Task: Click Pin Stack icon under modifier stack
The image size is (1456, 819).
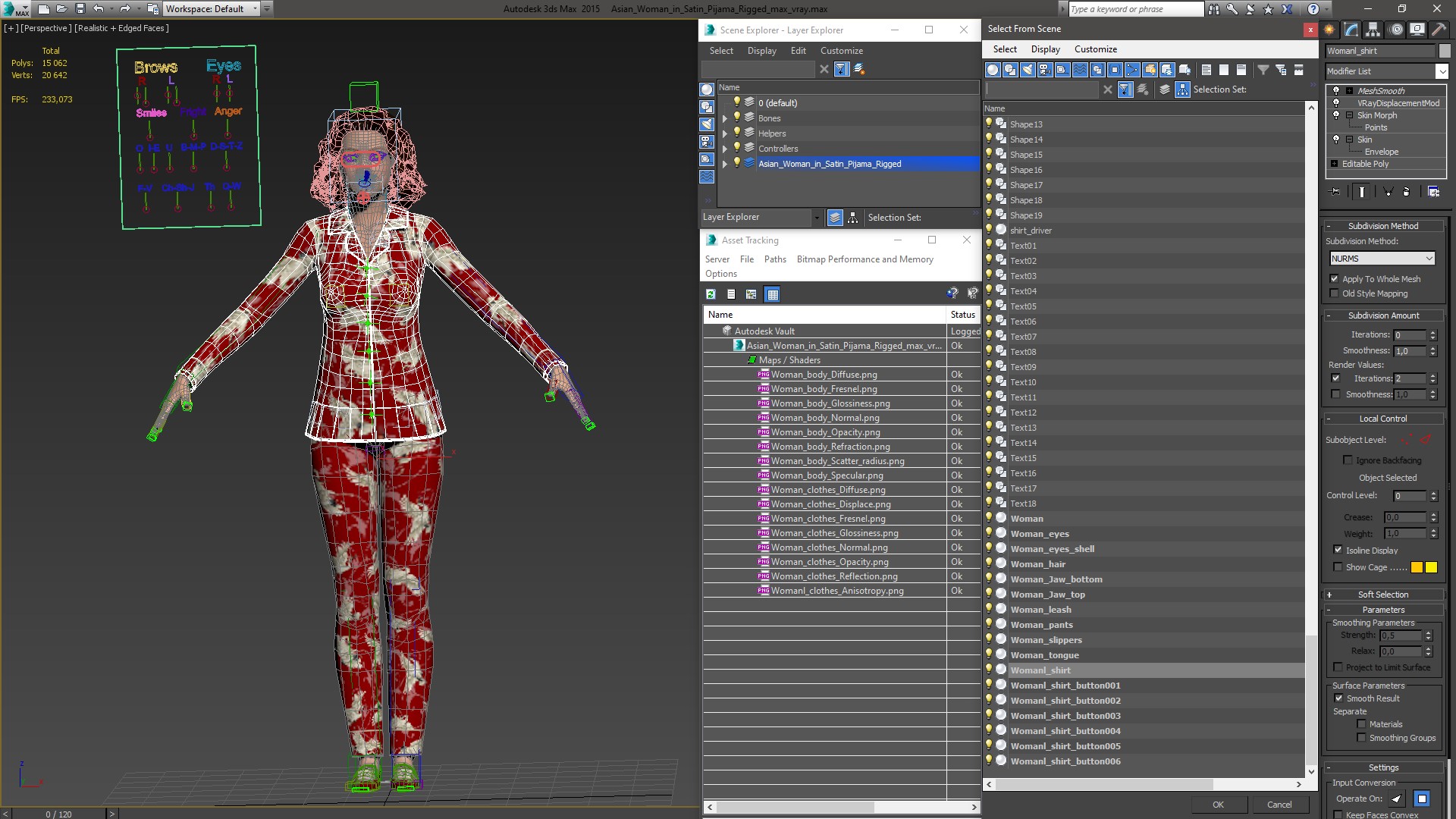Action: tap(1335, 192)
